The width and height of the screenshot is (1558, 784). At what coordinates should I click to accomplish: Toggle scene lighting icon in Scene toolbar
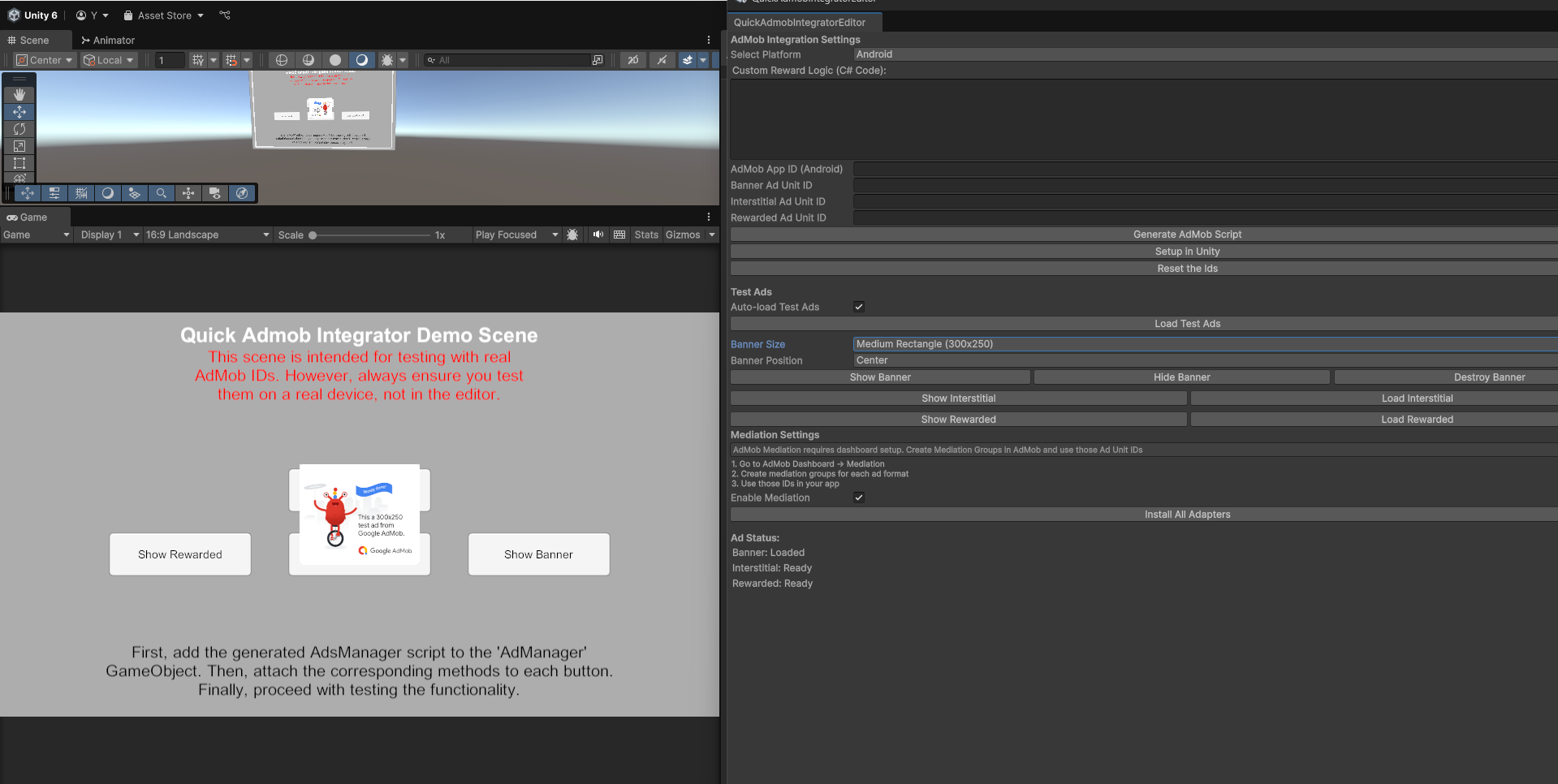coord(662,60)
